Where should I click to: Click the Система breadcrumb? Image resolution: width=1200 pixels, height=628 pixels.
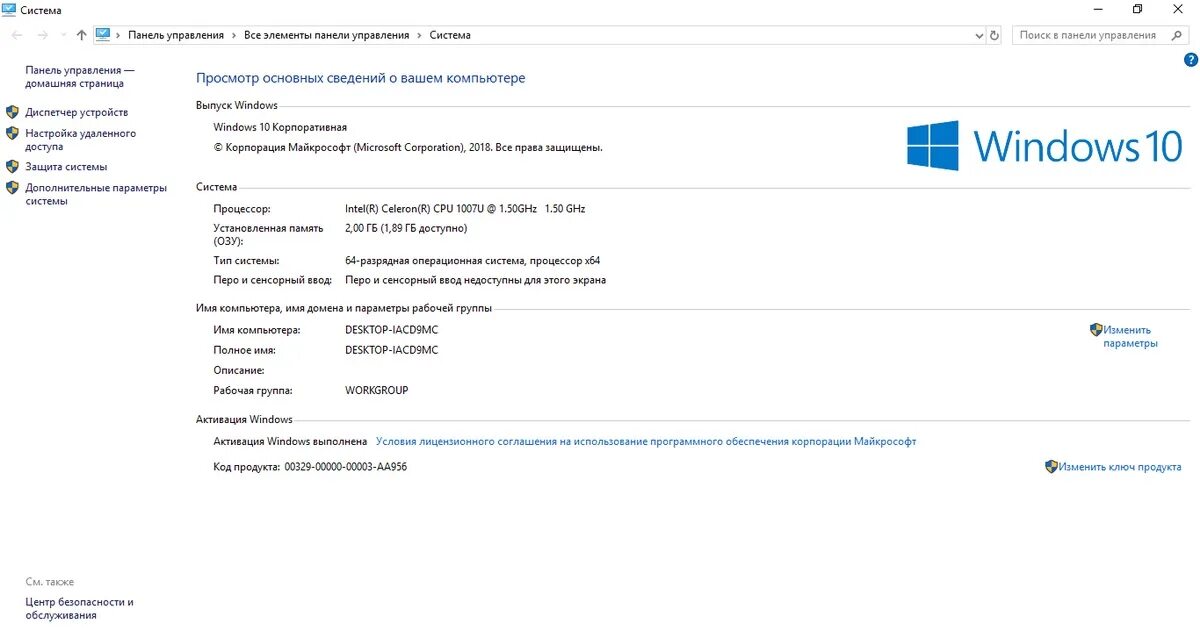(x=450, y=35)
